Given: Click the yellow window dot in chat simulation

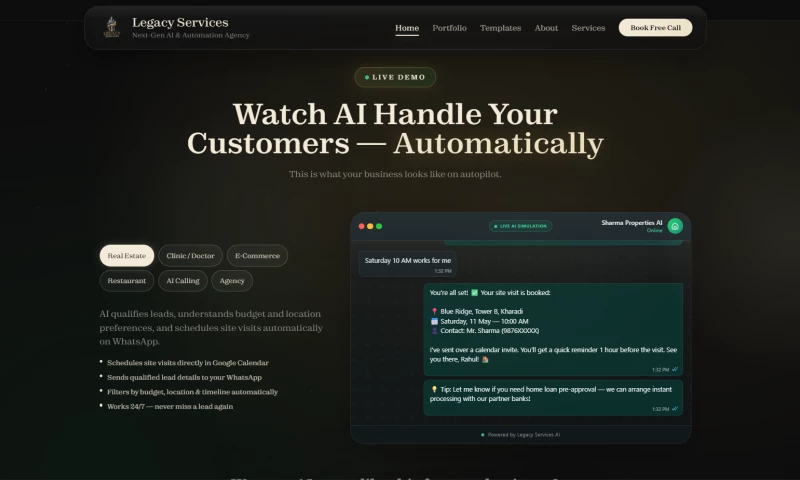Looking at the screenshot, I should tap(370, 226).
